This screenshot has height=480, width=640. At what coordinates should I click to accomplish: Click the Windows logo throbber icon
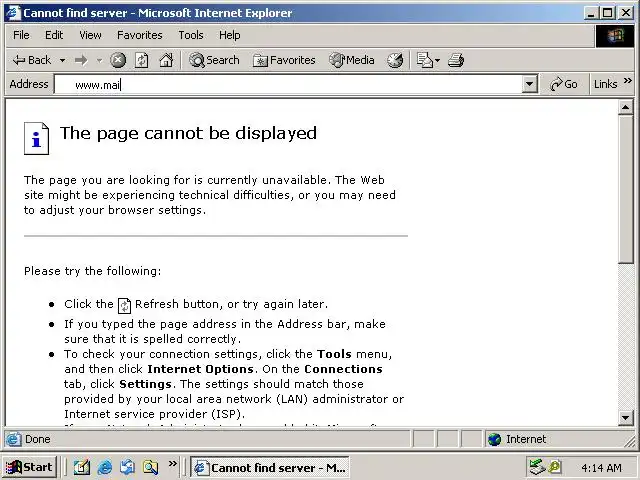[x=615, y=36]
